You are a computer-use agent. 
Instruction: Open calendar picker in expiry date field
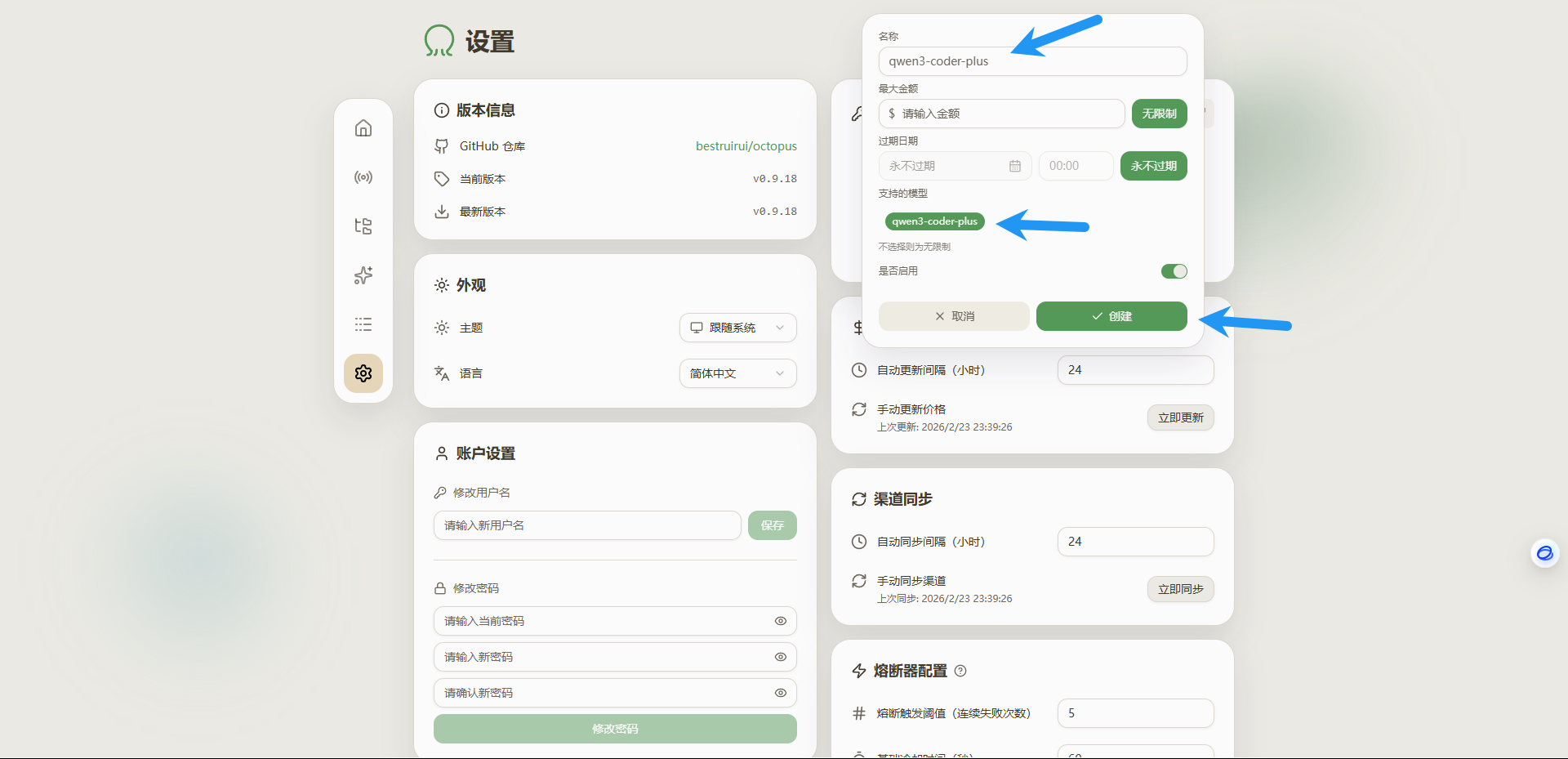point(1014,166)
